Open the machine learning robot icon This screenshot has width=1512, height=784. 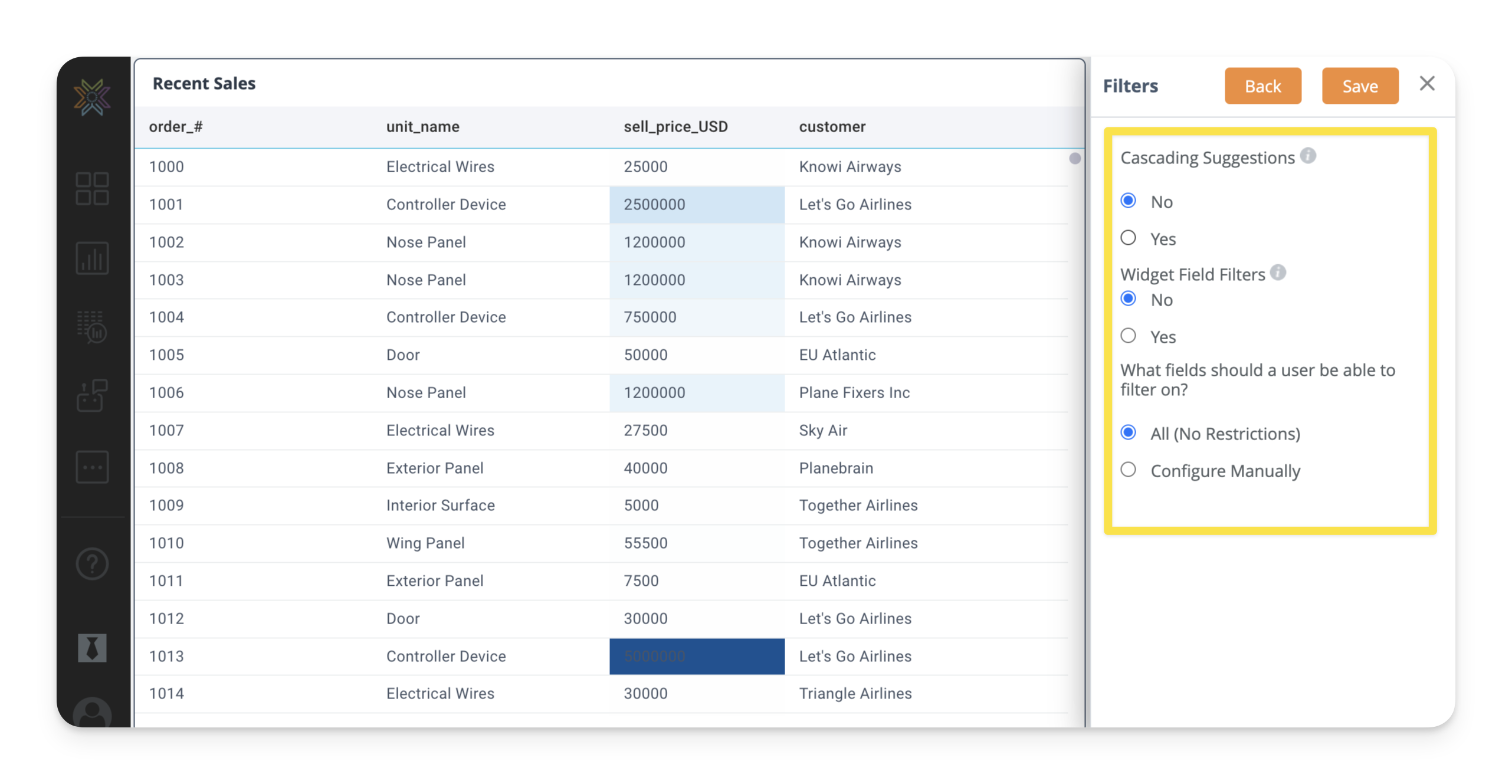click(x=92, y=395)
